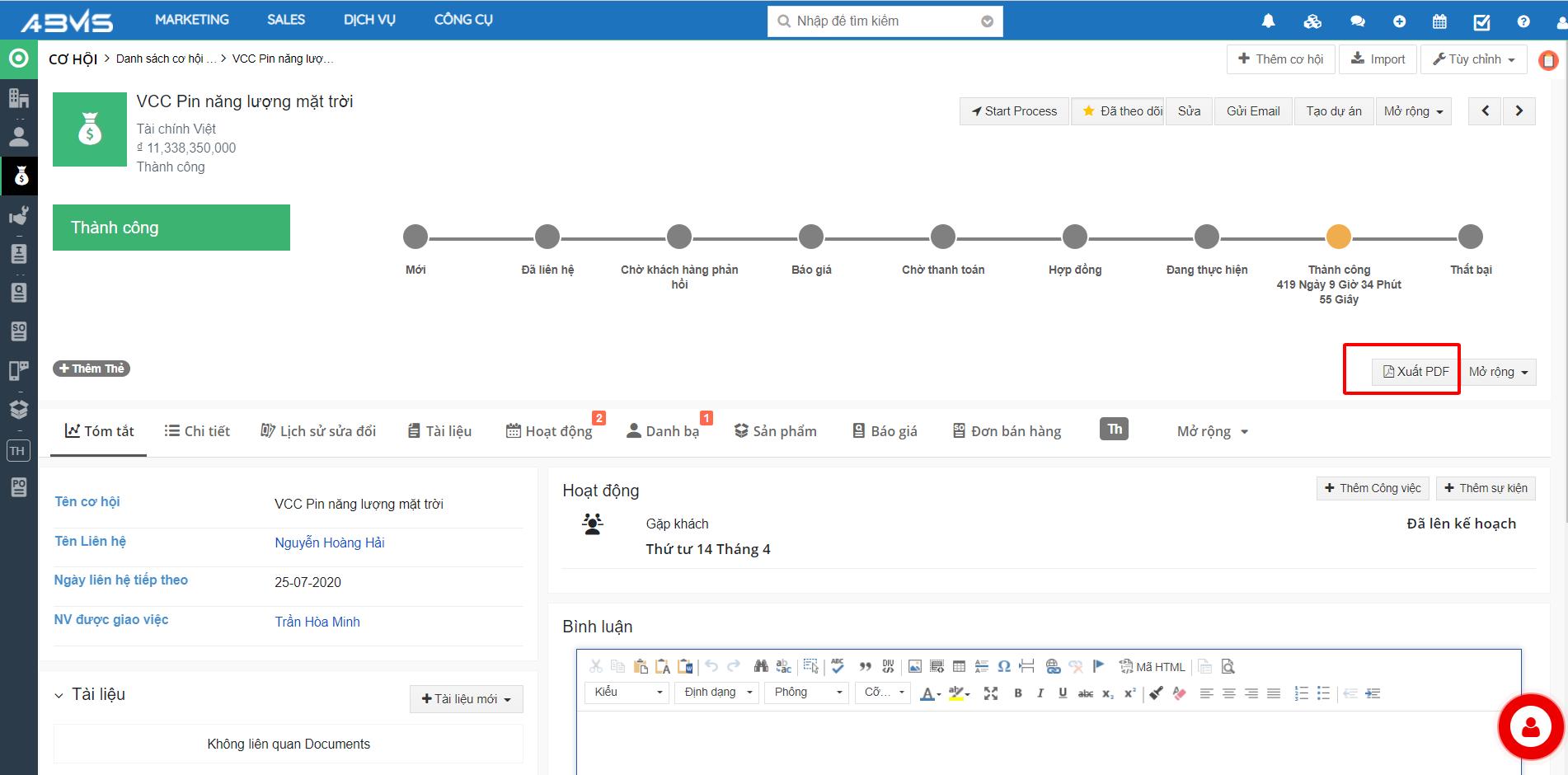Click the 'Xuất PDF' button
This screenshot has width=1568, height=775.
coord(1415,372)
